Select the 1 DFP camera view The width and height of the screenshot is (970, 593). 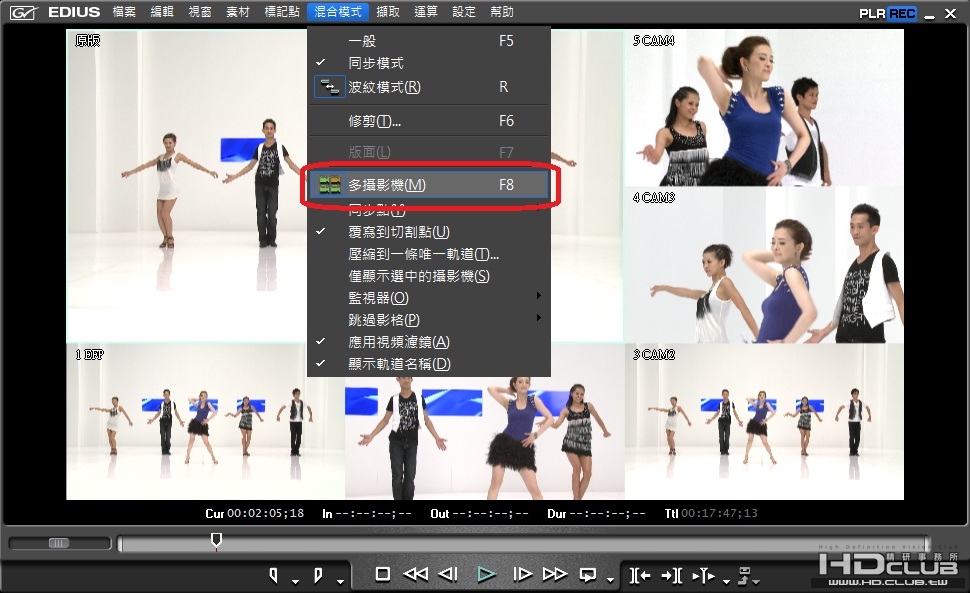click(205, 421)
